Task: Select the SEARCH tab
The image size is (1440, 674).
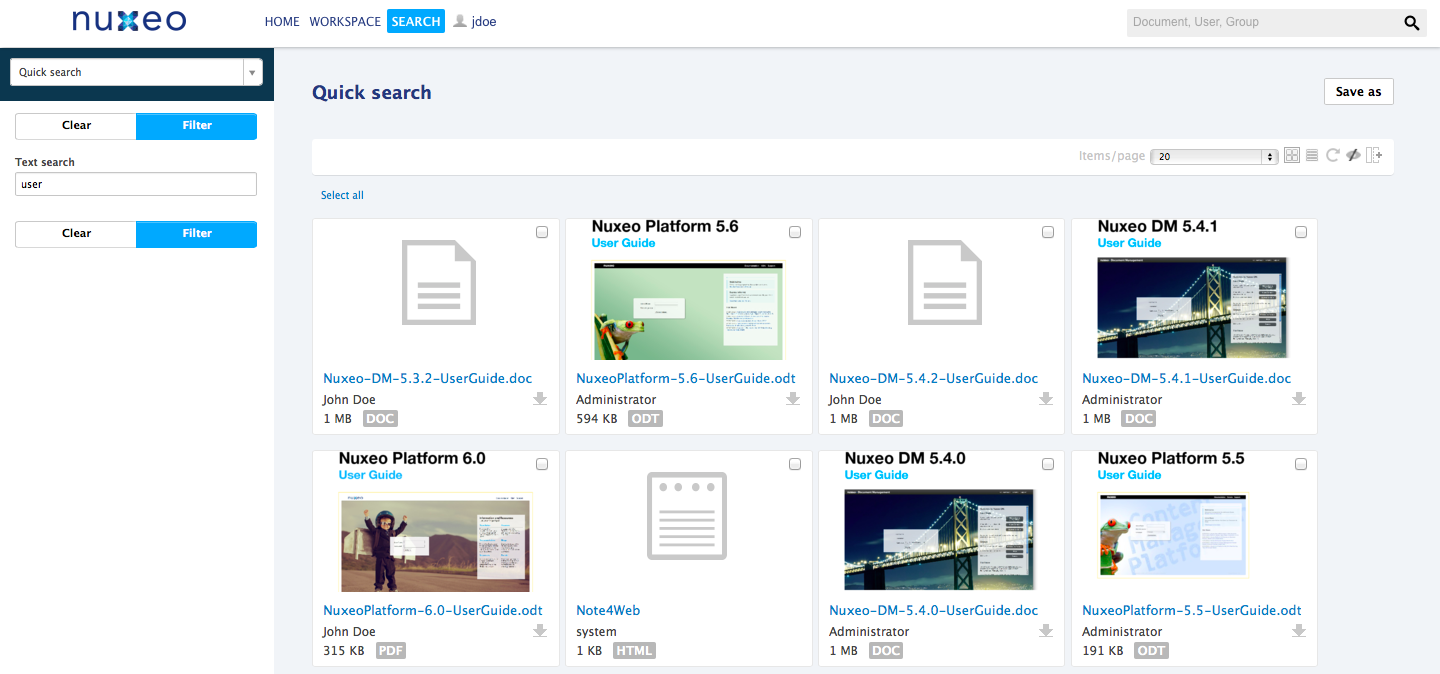Action: 416,21
